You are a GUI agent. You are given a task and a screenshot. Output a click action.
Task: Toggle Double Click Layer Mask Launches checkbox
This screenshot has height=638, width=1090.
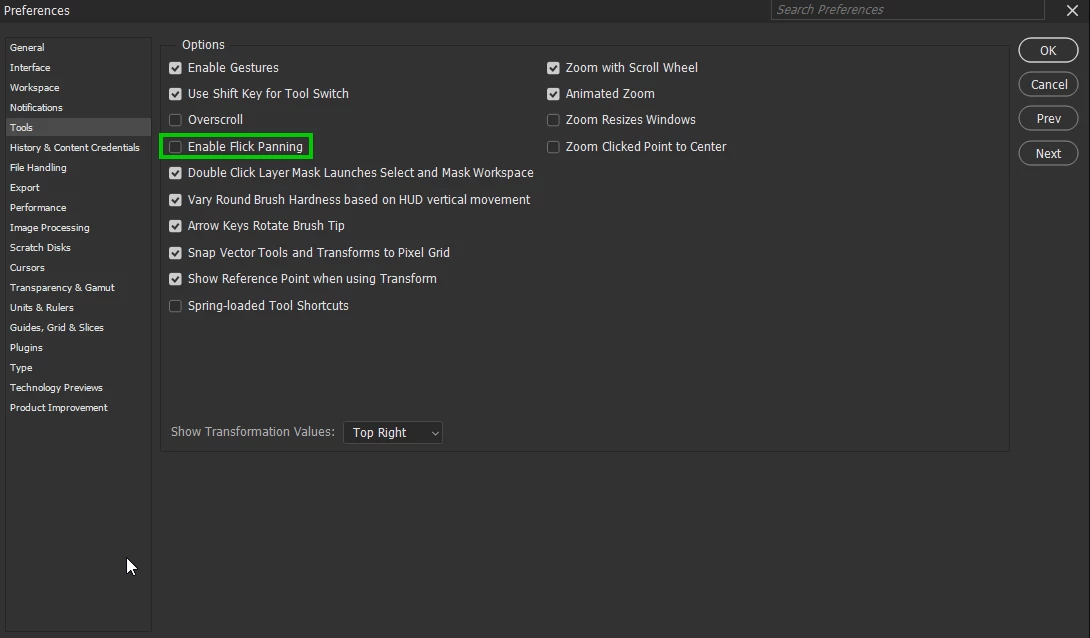[175, 173]
